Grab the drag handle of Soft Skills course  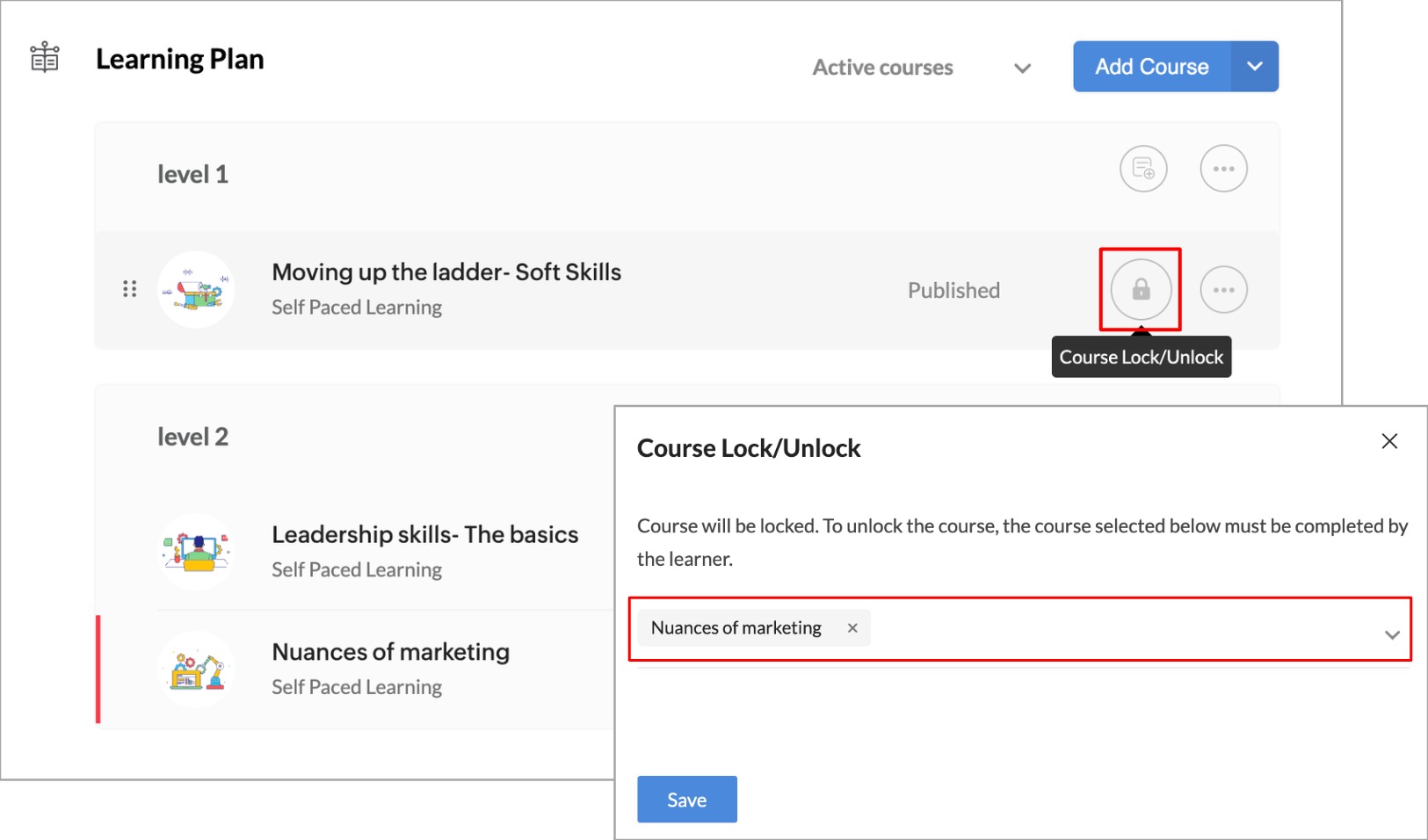130,289
